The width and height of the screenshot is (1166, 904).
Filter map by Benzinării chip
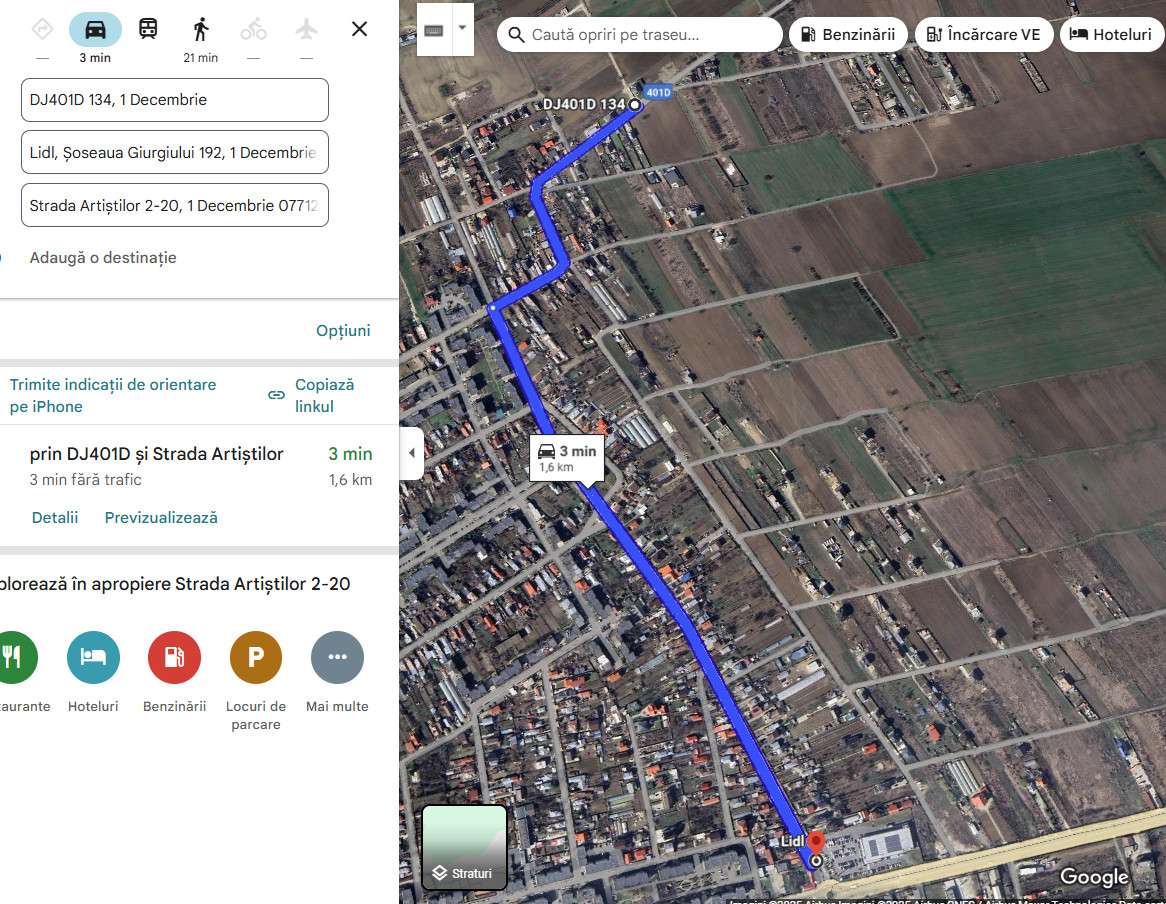coord(848,34)
